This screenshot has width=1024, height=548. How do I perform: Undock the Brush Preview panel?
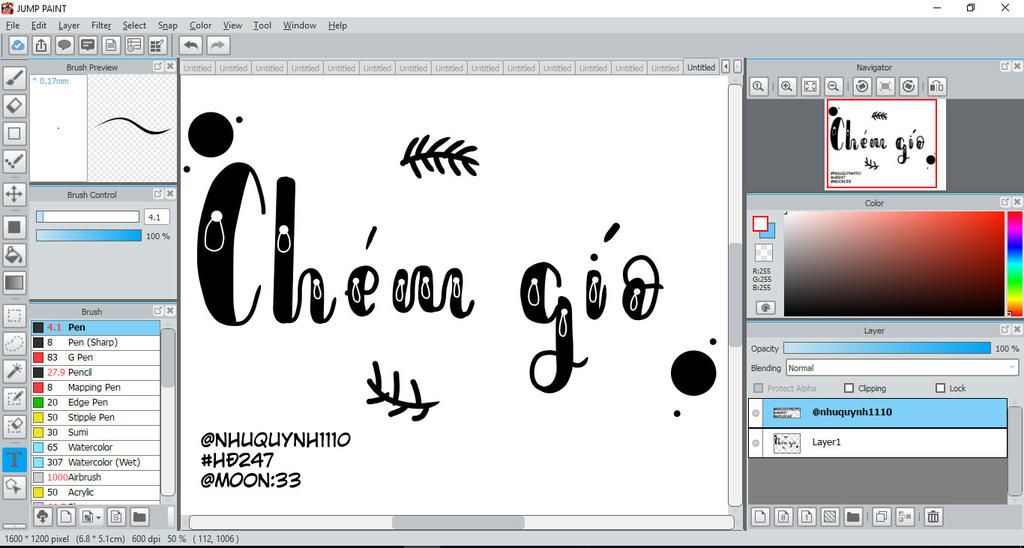coord(158,67)
